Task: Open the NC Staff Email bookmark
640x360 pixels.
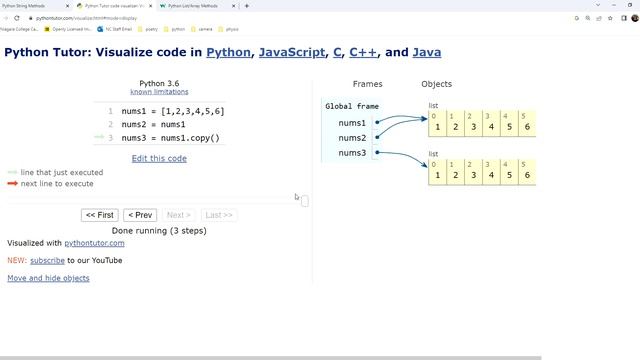Action: 115,29
